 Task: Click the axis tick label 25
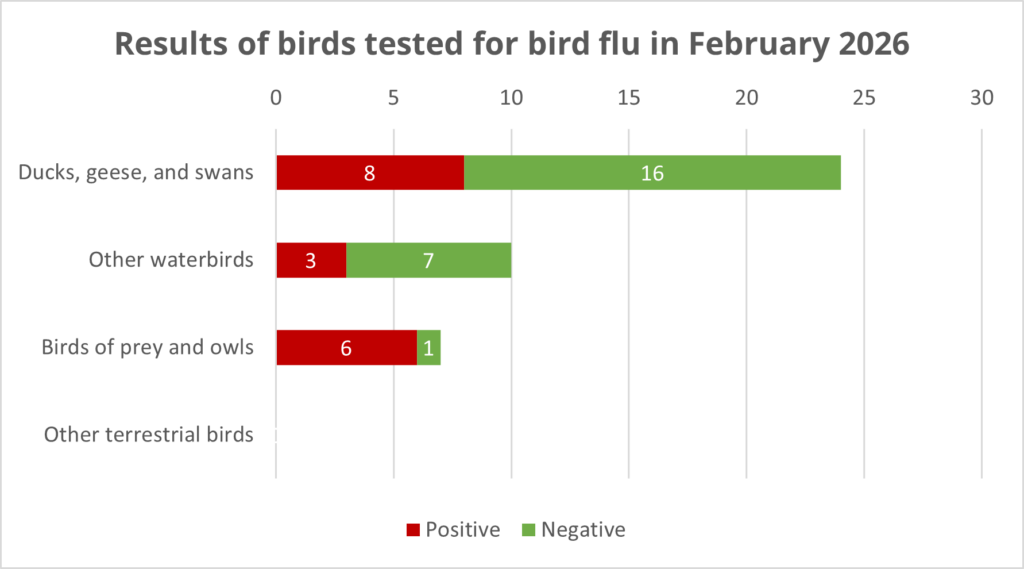(864, 98)
